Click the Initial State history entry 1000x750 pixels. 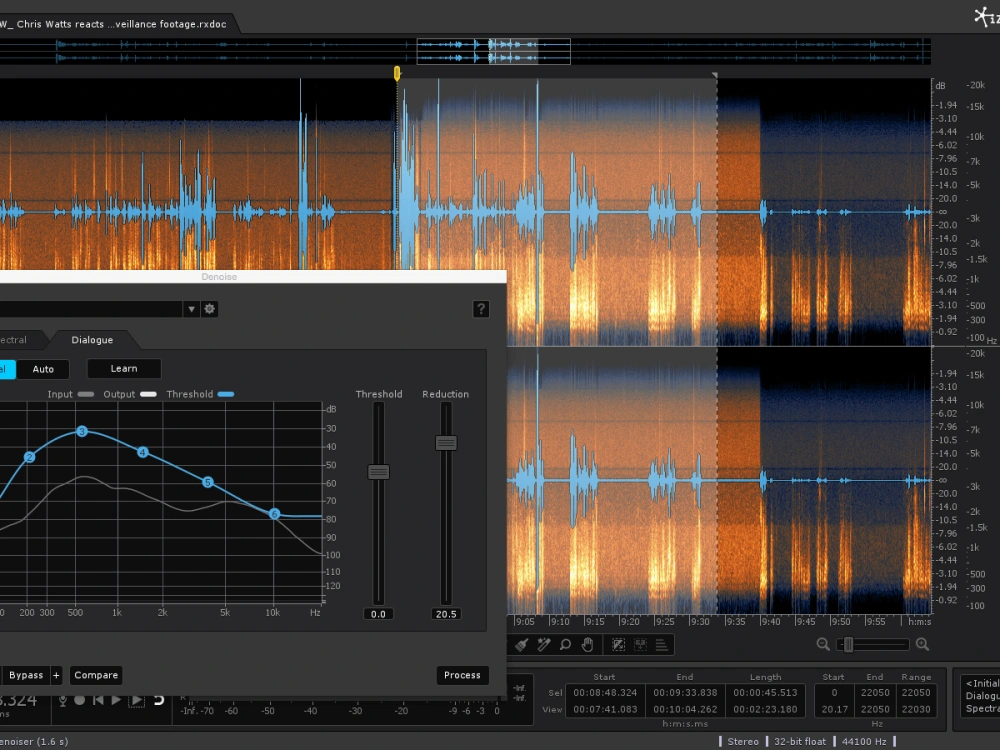(x=982, y=683)
